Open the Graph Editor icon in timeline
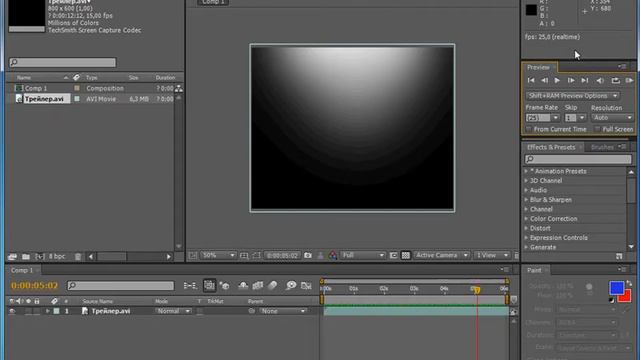Screen dimensions: 640x360 click(x=306, y=286)
